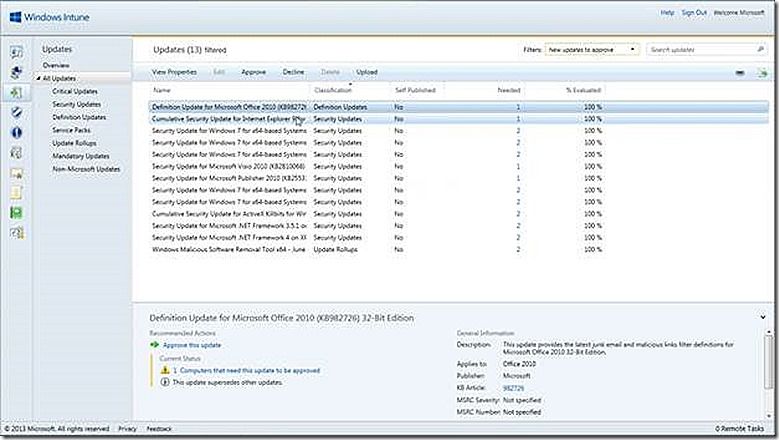The image size is (779, 440).
Task: Click the details pane scroll down arrow
Action: (769, 417)
